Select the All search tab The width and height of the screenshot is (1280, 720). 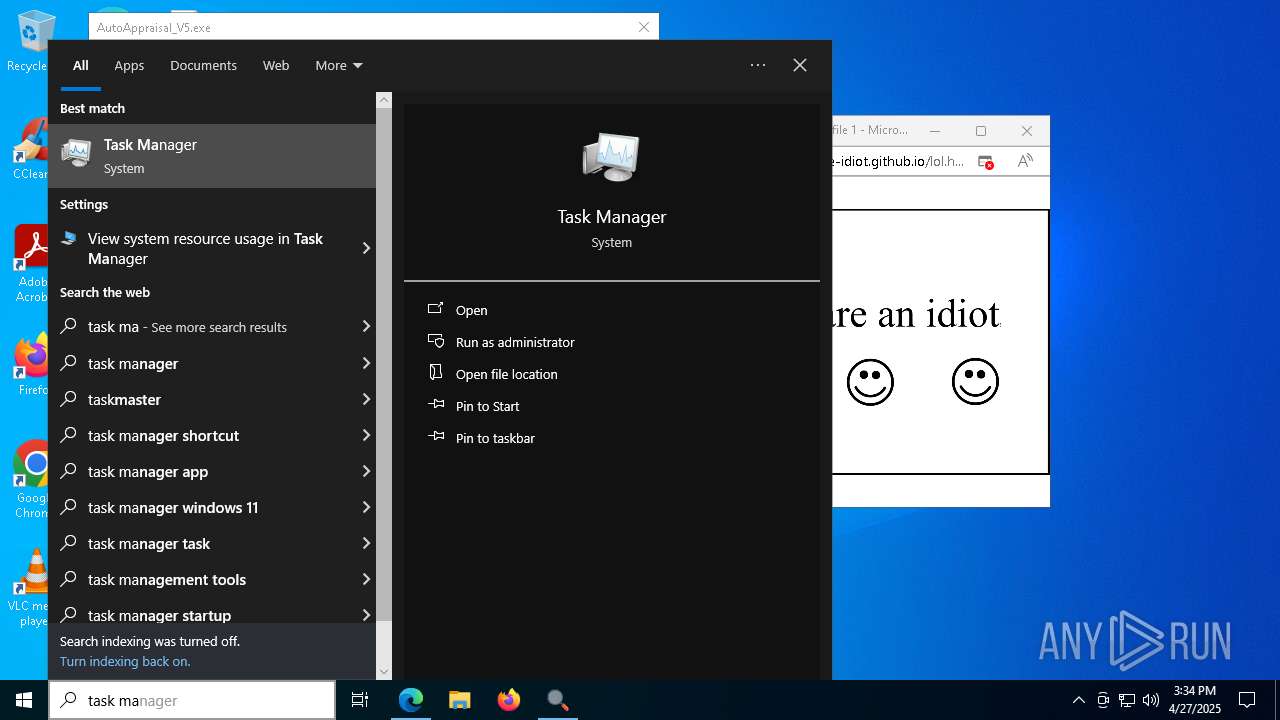[x=80, y=65]
